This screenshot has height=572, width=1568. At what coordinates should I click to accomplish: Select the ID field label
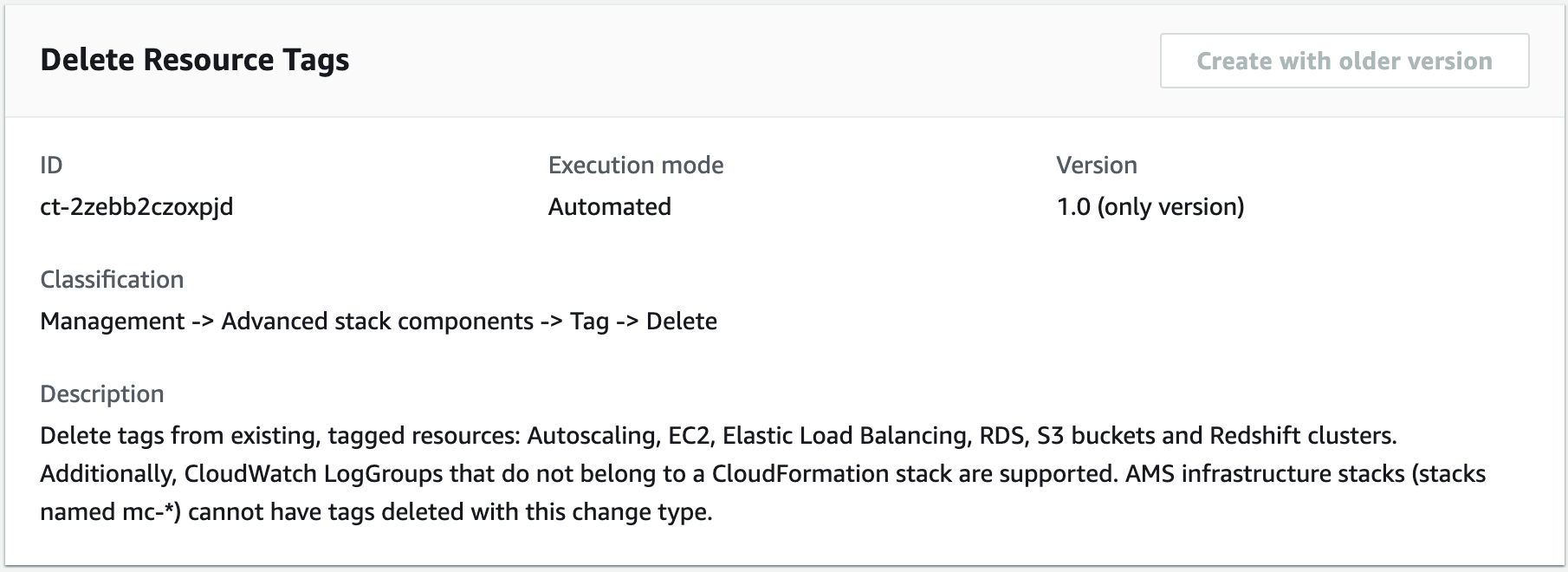coord(49,165)
